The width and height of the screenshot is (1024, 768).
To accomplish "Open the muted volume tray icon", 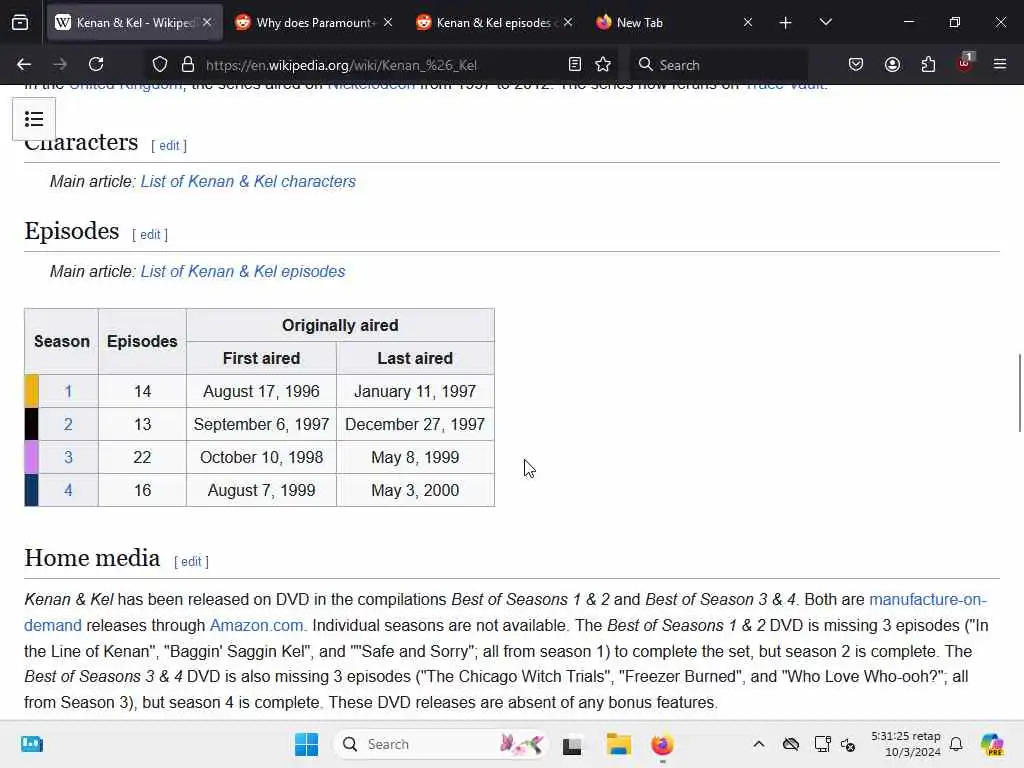I will click(x=848, y=744).
